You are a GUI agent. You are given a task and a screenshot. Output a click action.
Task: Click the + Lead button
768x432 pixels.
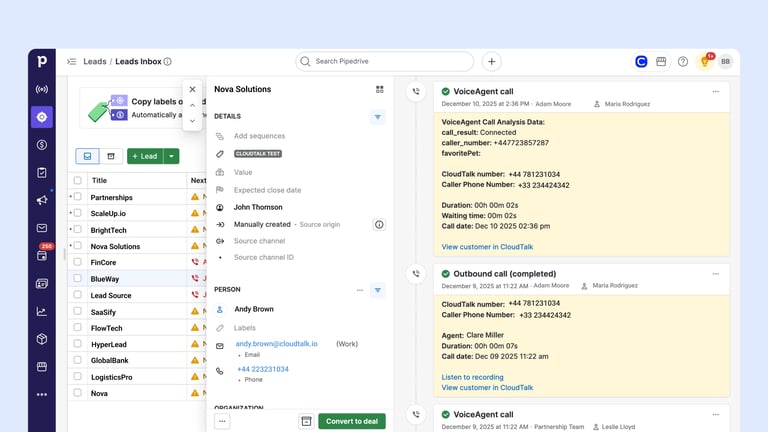pyautogui.click(x=145, y=156)
